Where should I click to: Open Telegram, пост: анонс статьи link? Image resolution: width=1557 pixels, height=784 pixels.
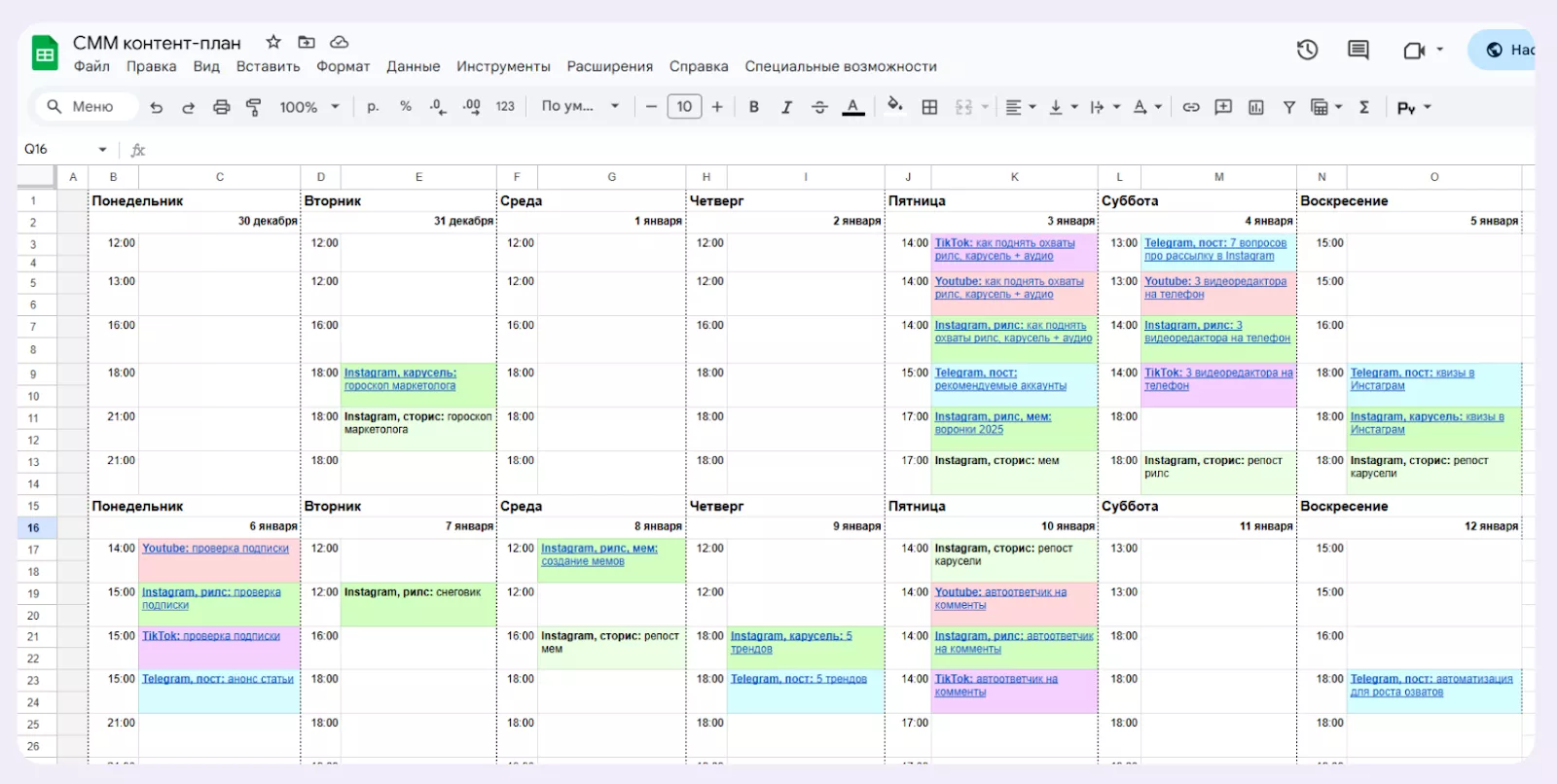[x=218, y=679]
